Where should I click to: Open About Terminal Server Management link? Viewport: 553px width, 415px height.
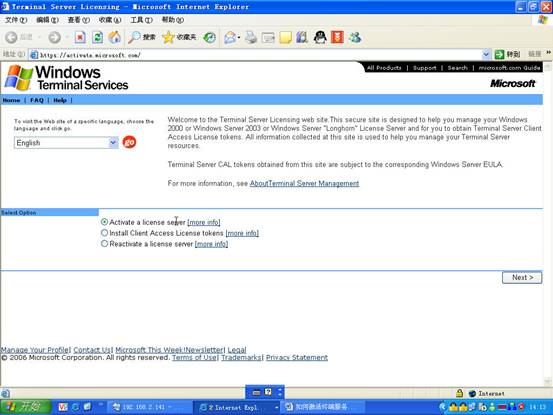pyautogui.click(x=304, y=183)
